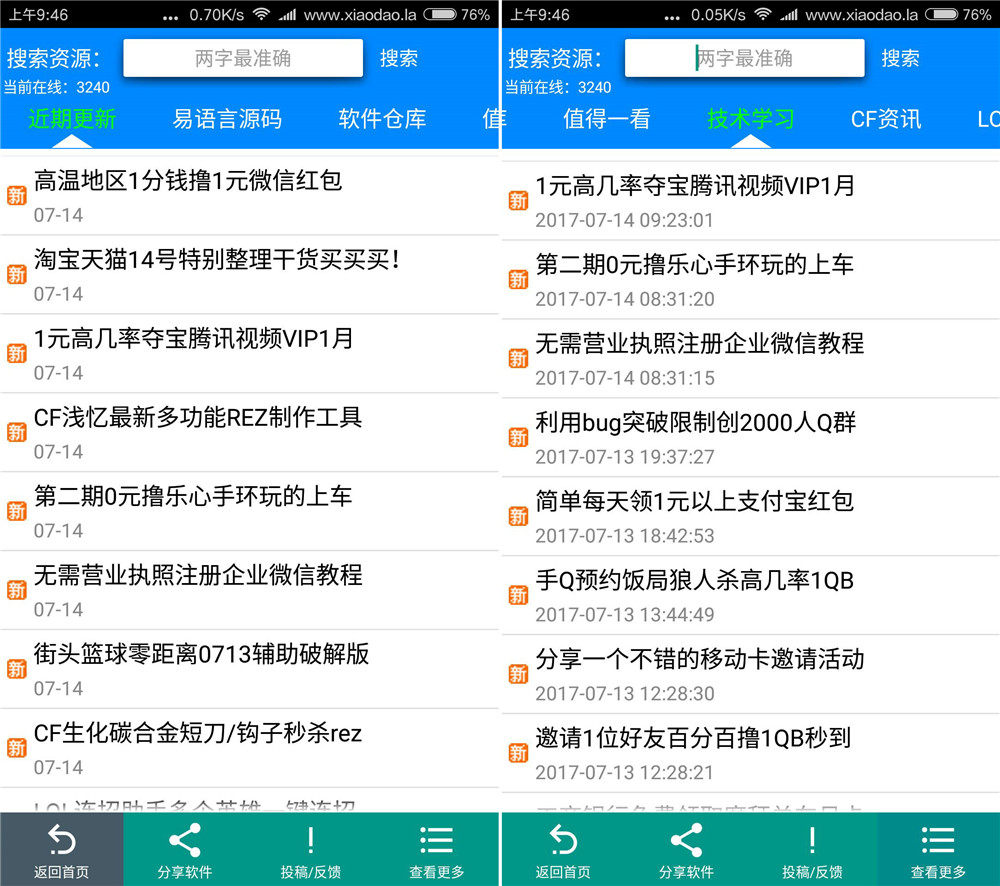Click timestamp 2017-07-13 13:44:49
The height and width of the screenshot is (886, 1000).
coord(624,614)
